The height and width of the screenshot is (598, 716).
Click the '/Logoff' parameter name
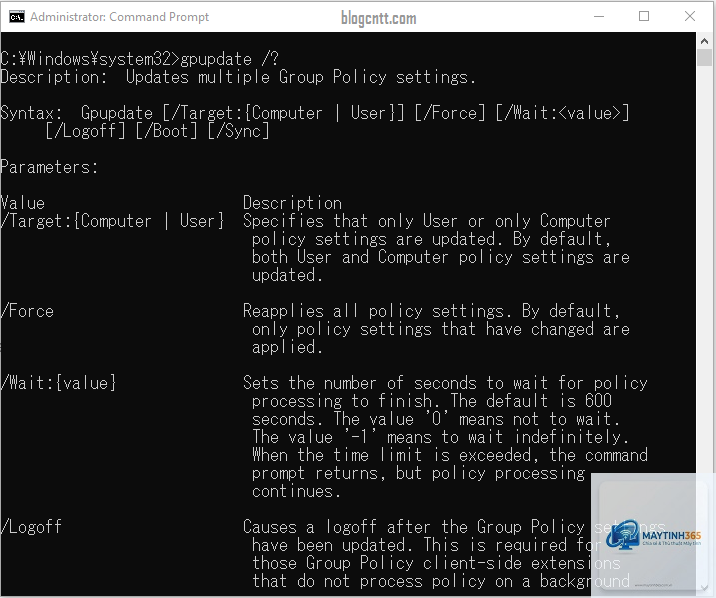pyautogui.click(x=31, y=527)
